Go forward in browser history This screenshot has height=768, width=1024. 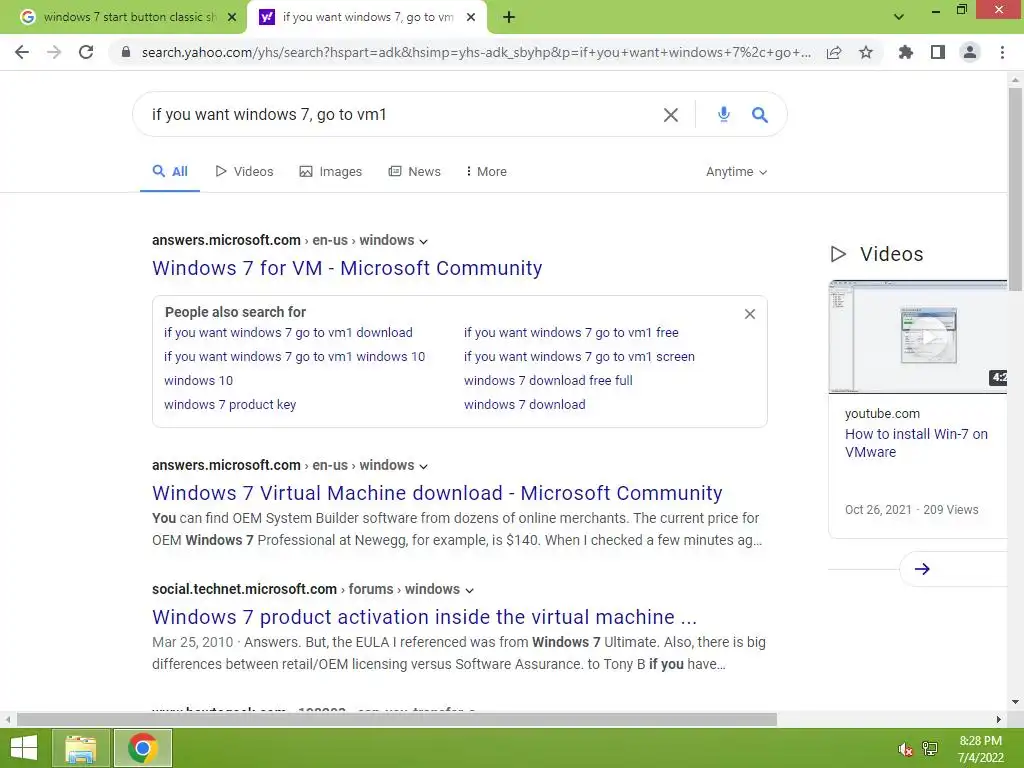click(x=54, y=52)
